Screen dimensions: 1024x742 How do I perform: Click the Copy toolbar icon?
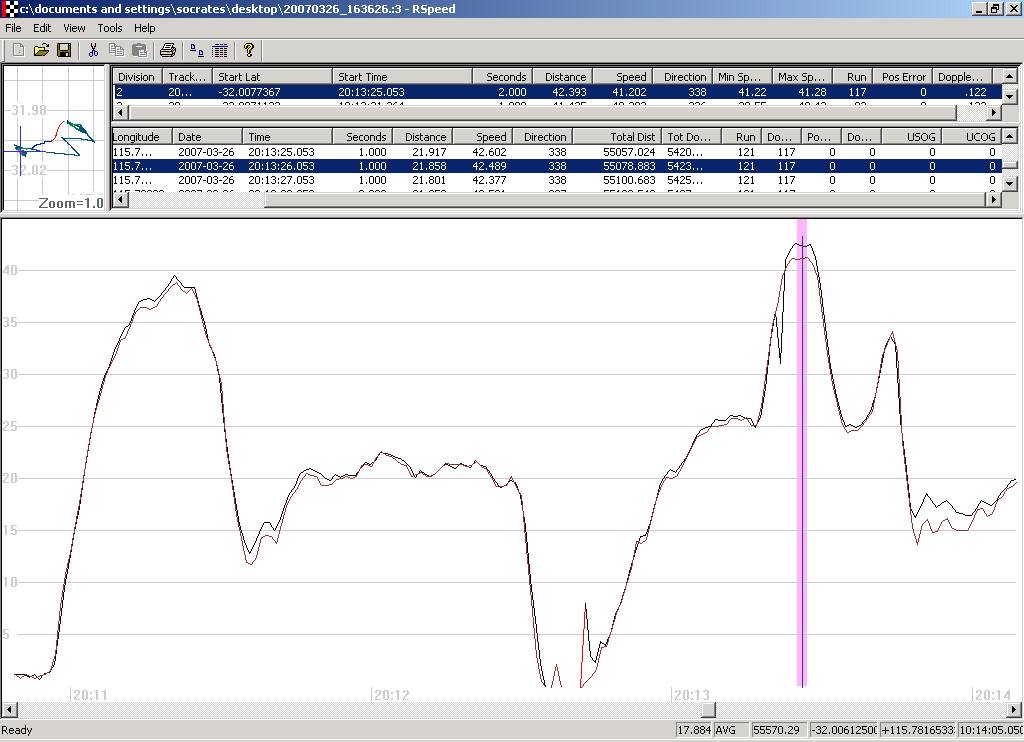(116, 50)
